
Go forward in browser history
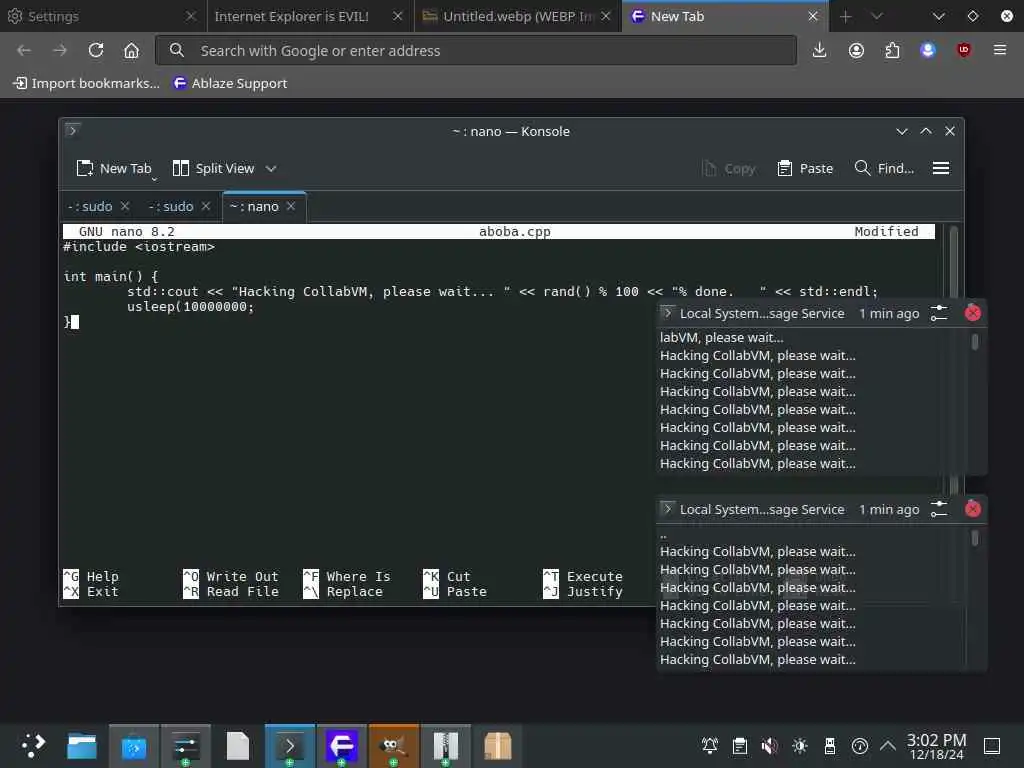pyautogui.click(x=60, y=50)
